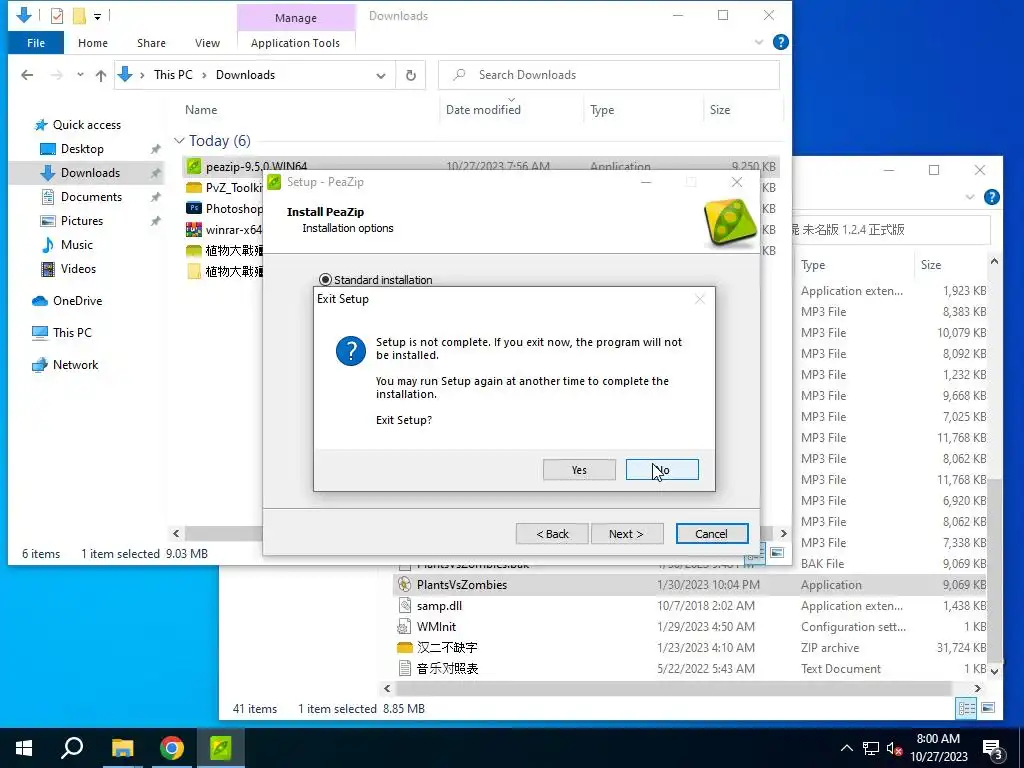Image resolution: width=1024 pixels, height=768 pixels.
Task: Select PlantsVsZombies application in back window
Action: [x=462, y=585]
